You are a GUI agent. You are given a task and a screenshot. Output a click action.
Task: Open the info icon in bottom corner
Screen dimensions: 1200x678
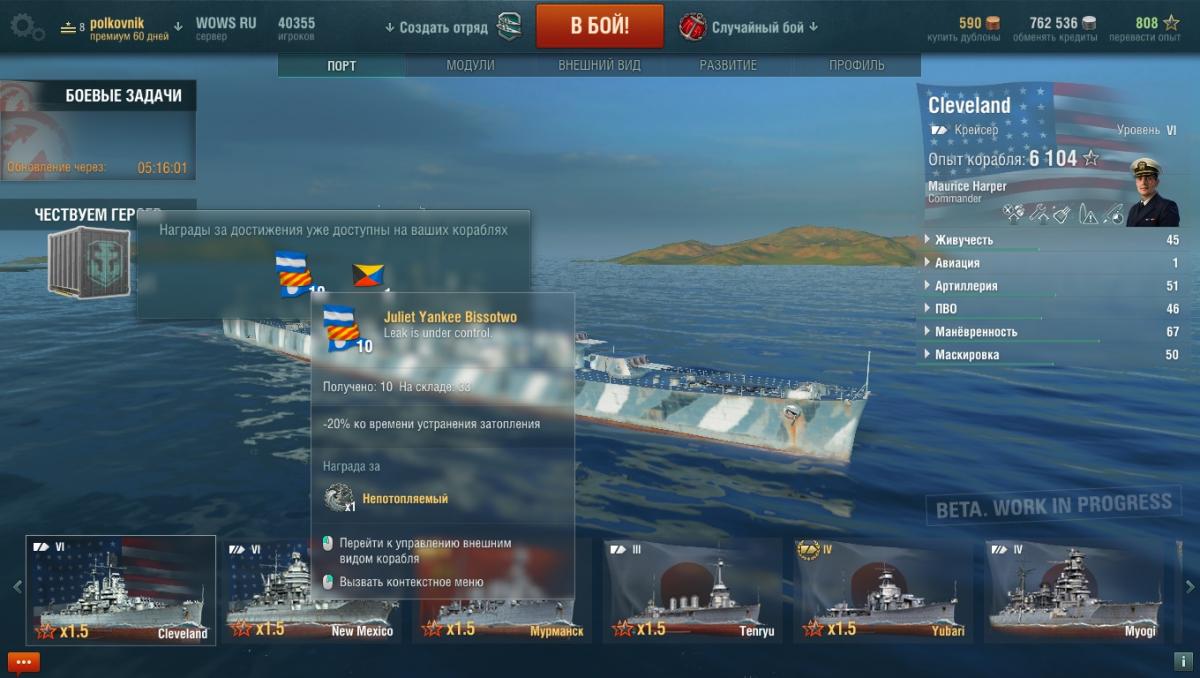[1182, 661]
